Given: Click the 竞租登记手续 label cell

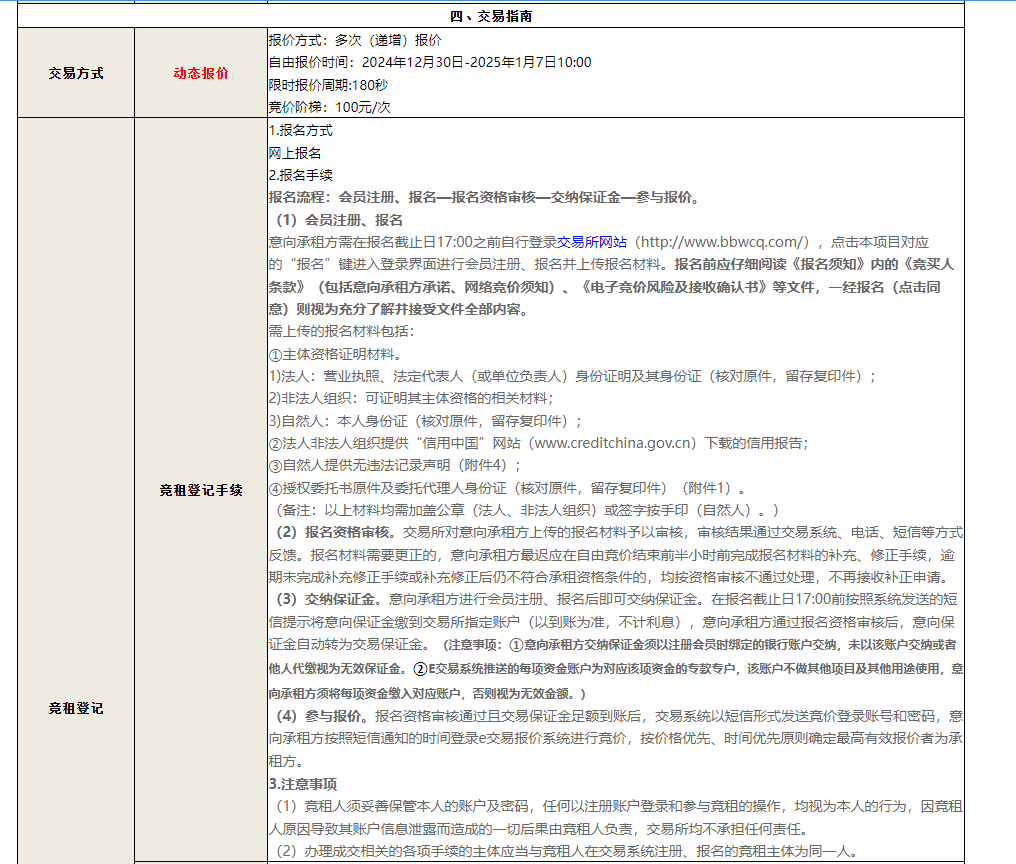Looking at the screenshot, I should (x=200, y=490).
